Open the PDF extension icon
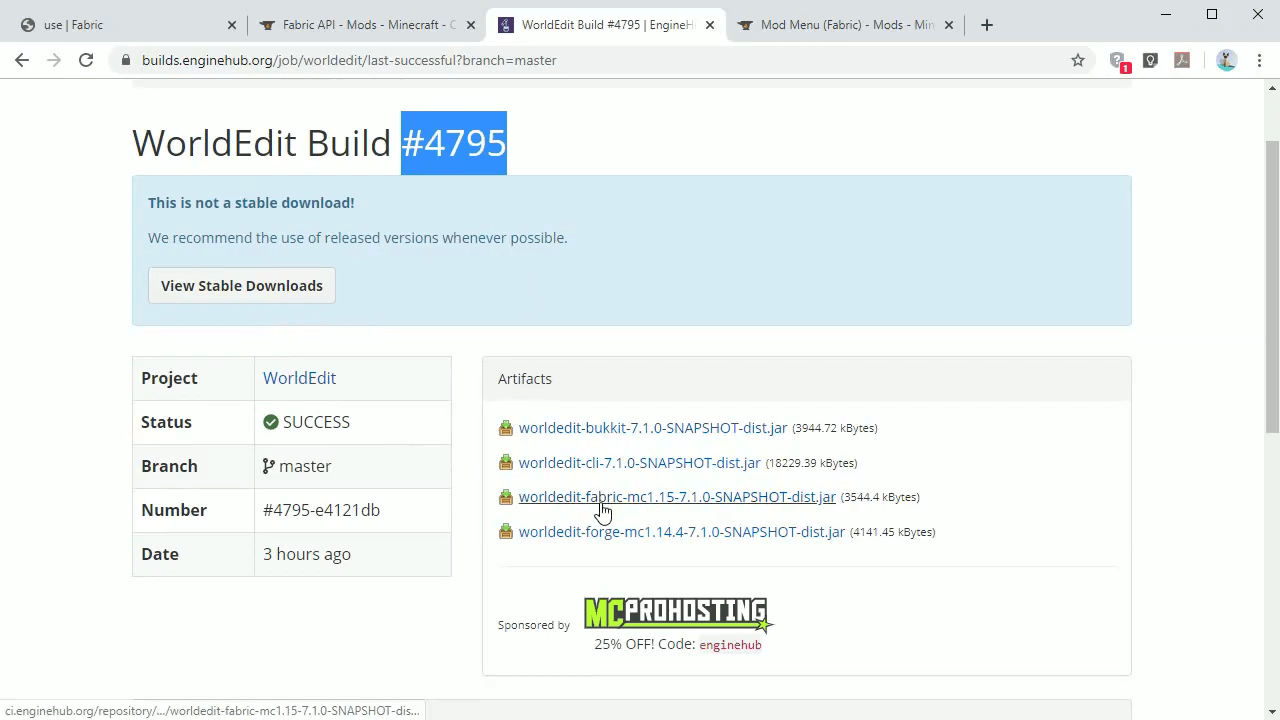The width and height of the screenshot is (1280, 720). coord(1182,60)
